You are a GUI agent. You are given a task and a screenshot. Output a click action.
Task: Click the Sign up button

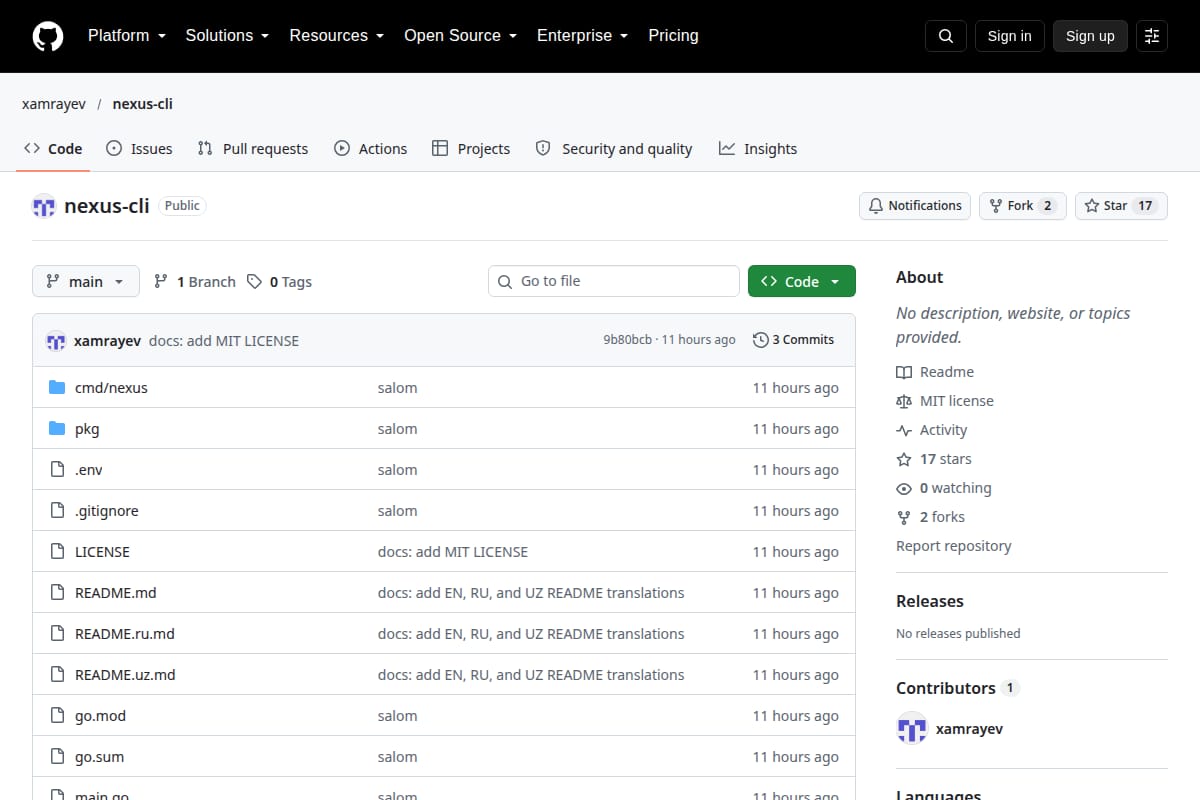click(x=1090, y=36)
